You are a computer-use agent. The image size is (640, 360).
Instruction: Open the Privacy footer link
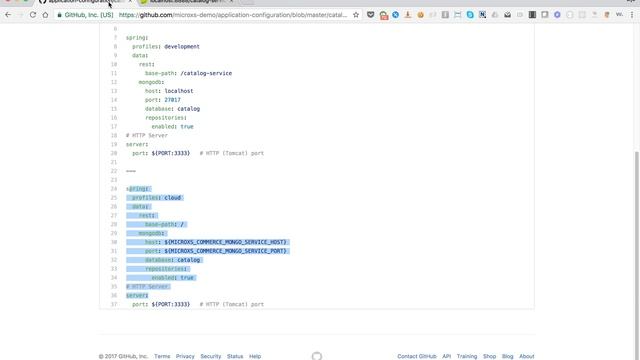[185, 356]
